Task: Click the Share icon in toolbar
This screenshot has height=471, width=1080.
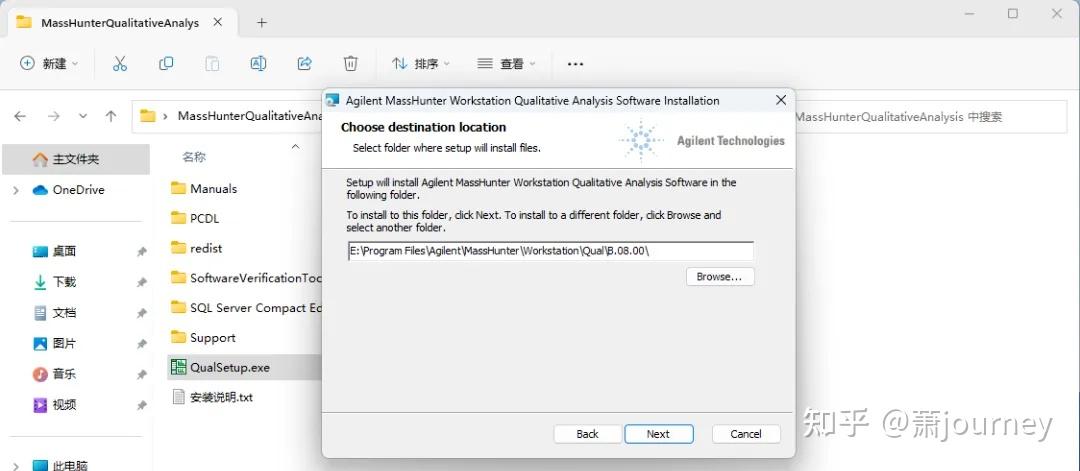Action: coord(305,63)
